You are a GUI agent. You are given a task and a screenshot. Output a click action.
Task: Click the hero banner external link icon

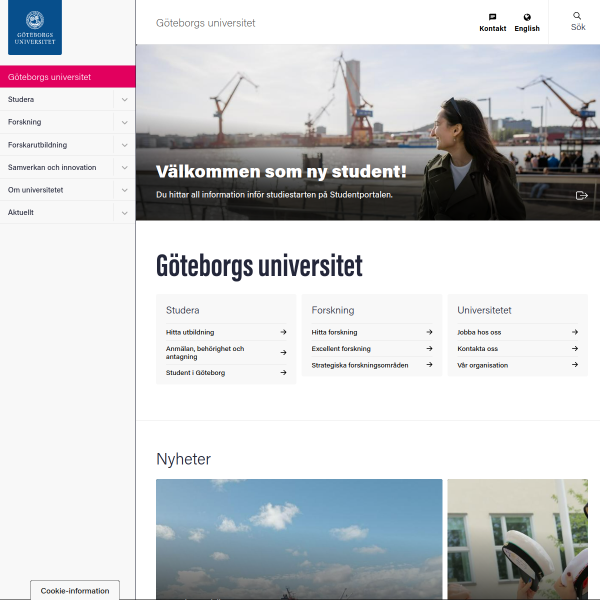click(582, 196)
